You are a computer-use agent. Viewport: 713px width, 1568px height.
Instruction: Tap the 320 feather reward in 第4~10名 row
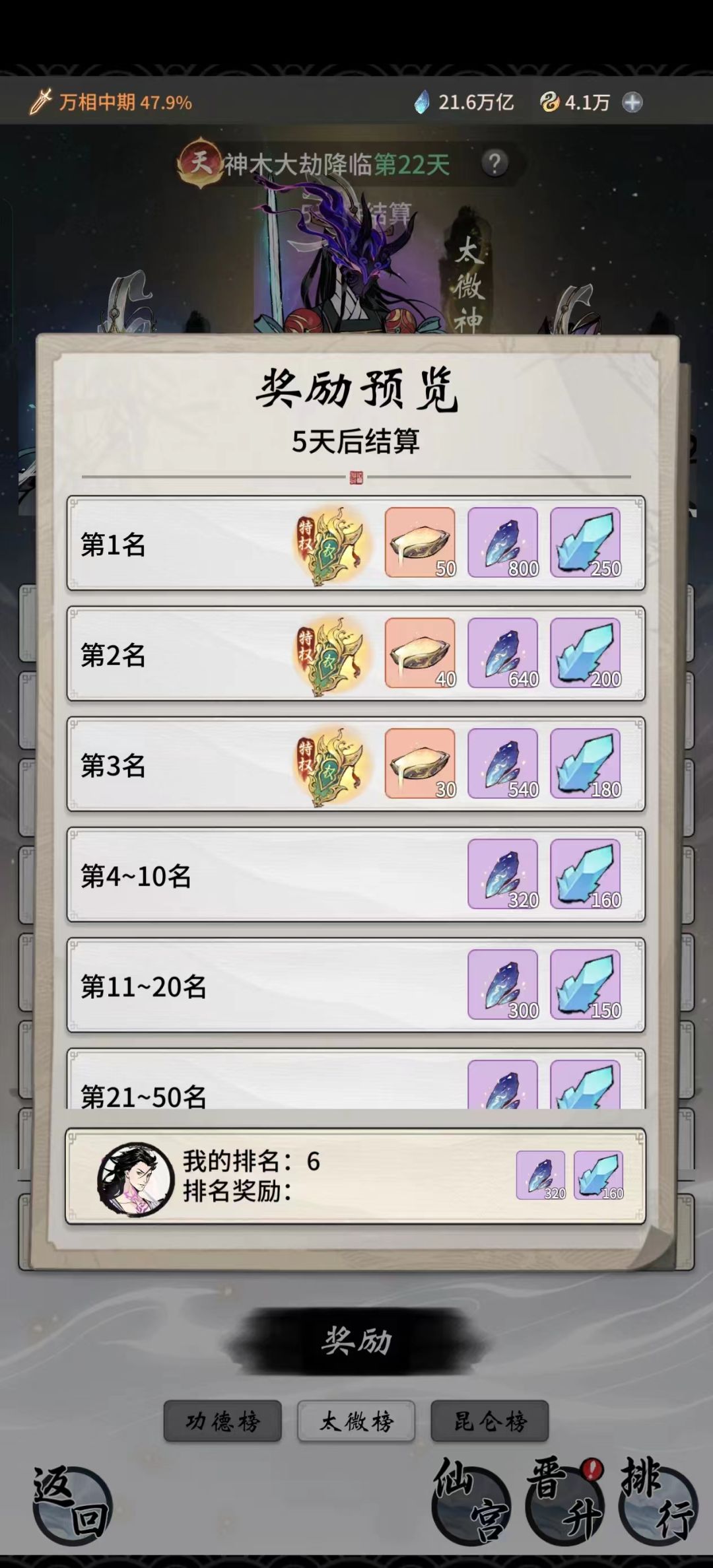(x=503, y=874)
